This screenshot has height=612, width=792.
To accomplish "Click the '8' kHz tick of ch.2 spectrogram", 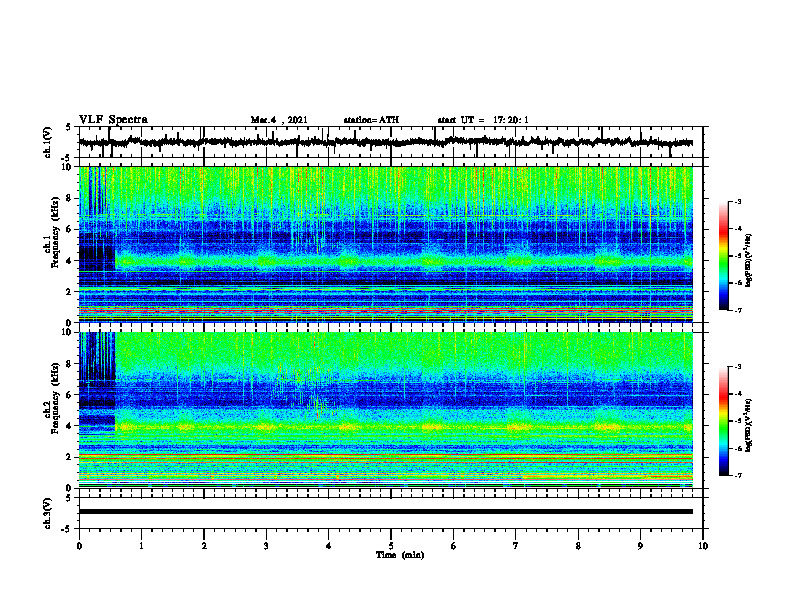I will tap(69, 364).
